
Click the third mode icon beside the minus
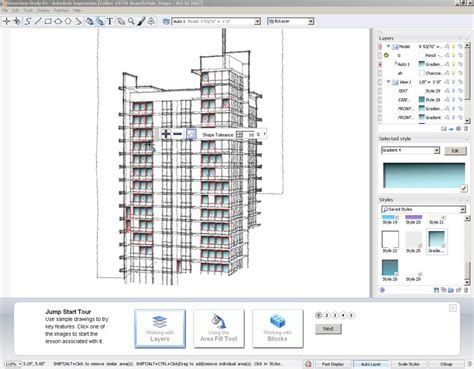pyautogui.click(x=191, y=134)
